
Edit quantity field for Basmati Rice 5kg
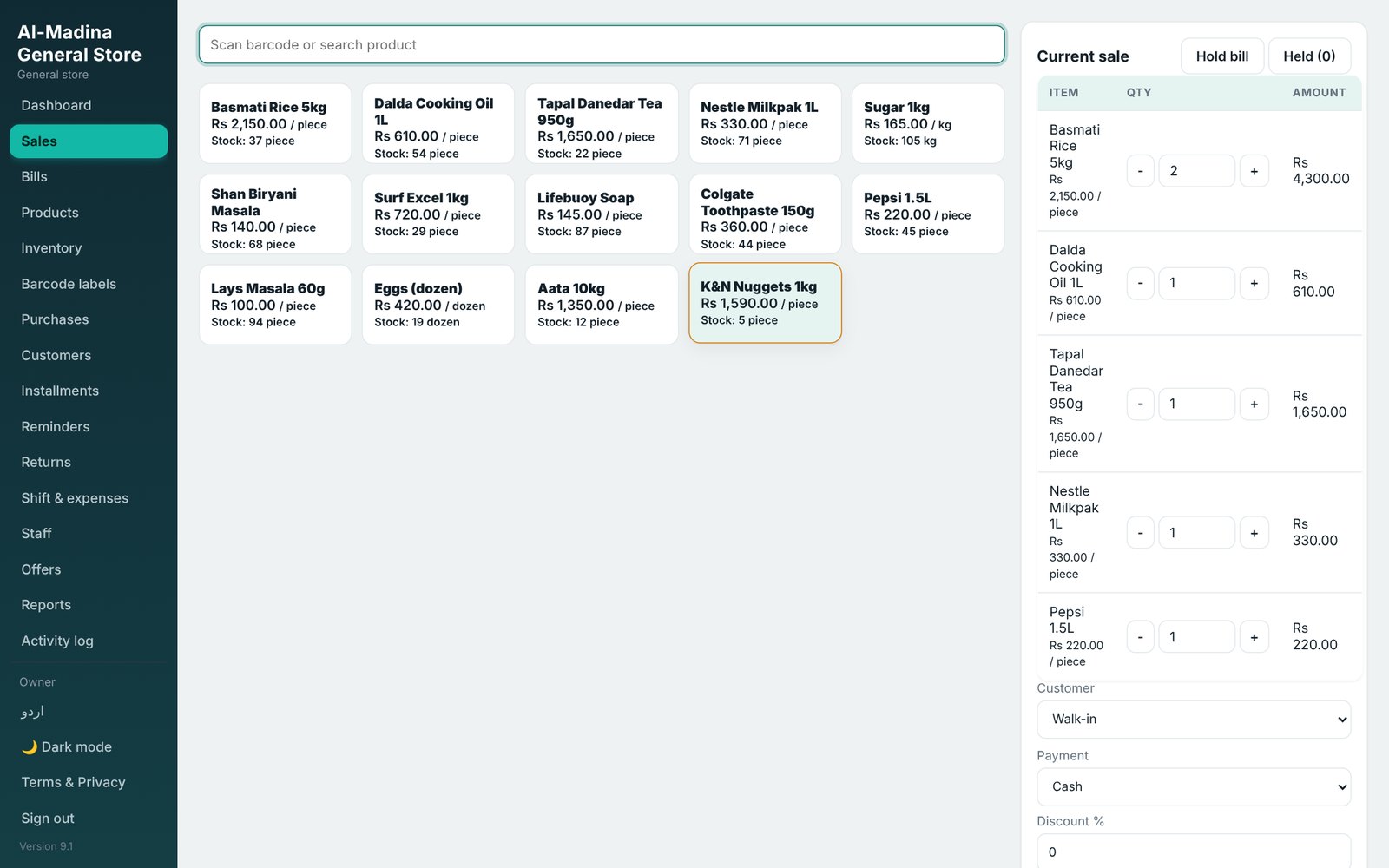tap(1196, 171)
